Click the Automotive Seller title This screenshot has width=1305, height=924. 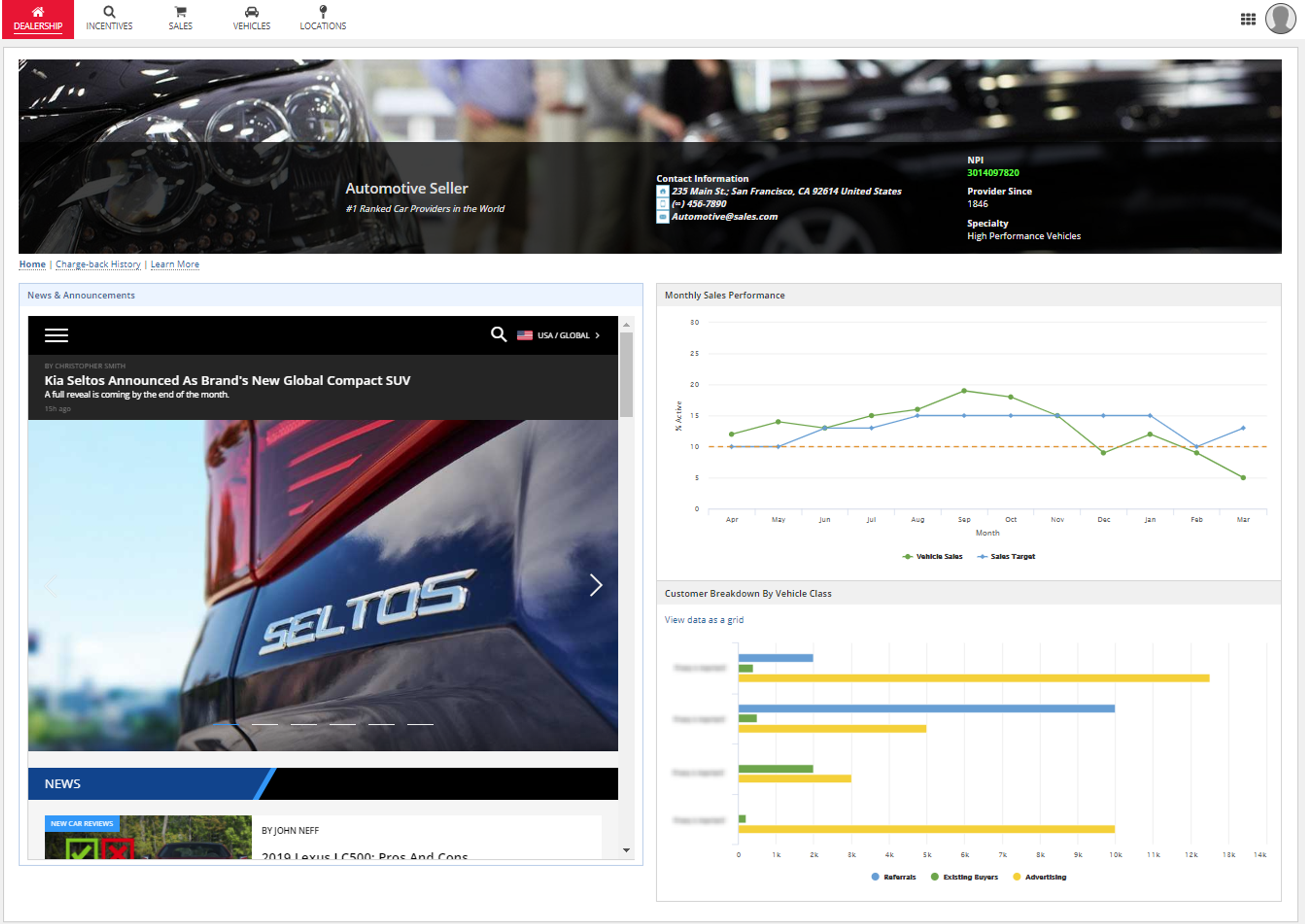click(407, 188)
